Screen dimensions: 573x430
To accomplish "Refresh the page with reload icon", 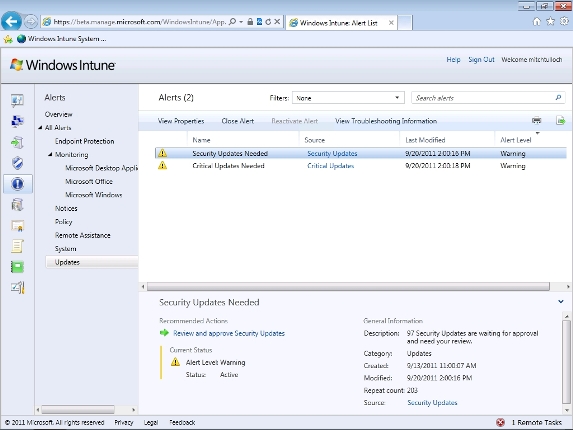I will point(268,22).
